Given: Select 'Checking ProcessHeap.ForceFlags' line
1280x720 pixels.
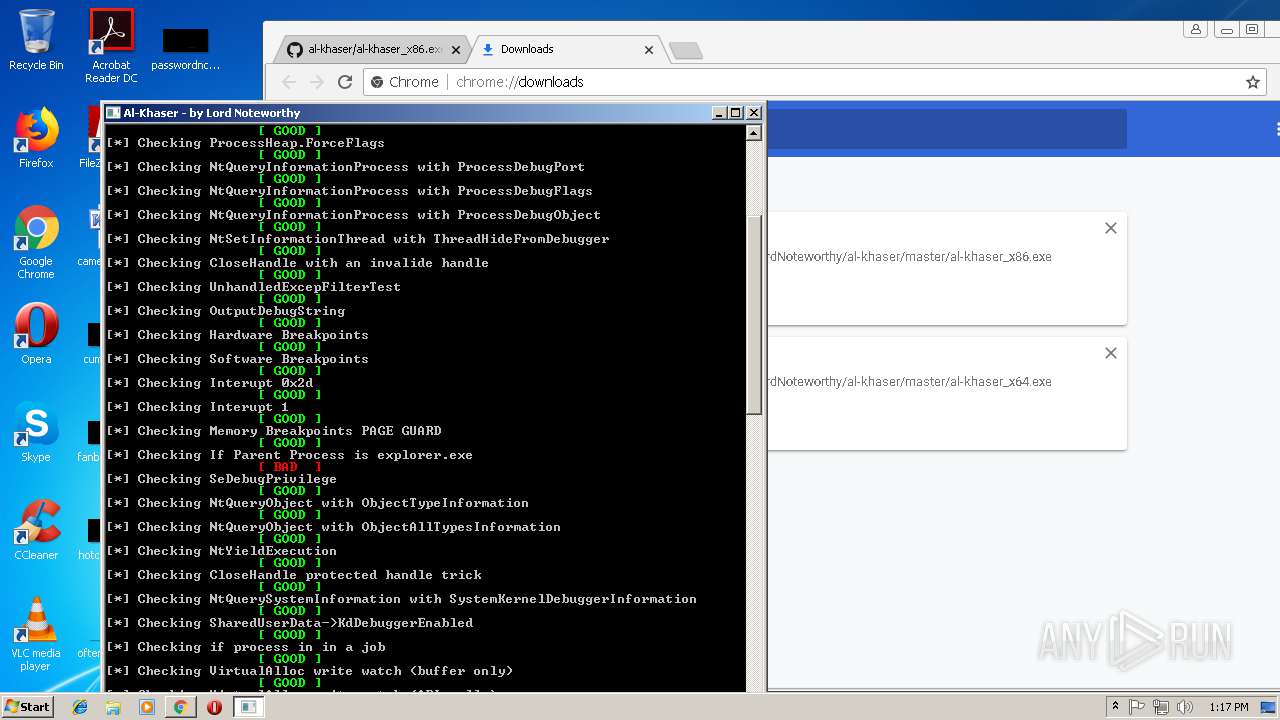Looking at the screenshot, I should (x=245, y=143).
